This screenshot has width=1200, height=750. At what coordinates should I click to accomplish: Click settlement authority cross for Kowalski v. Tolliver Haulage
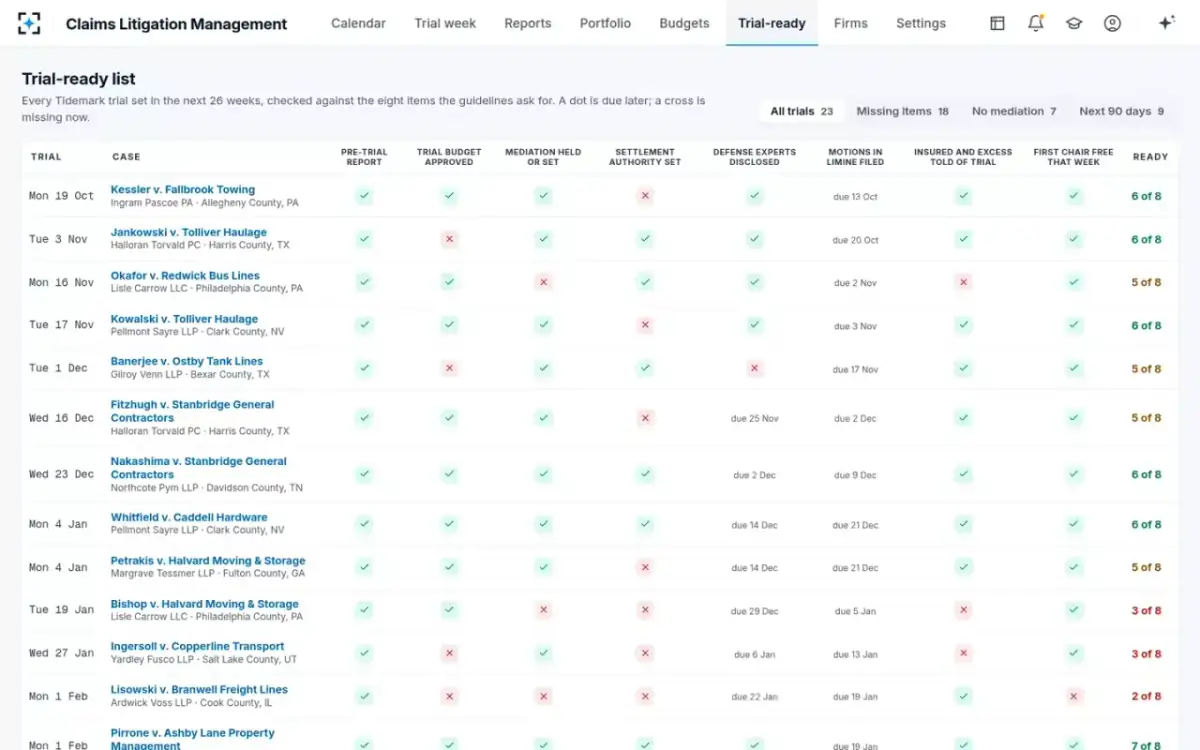(x=645, y=325)
